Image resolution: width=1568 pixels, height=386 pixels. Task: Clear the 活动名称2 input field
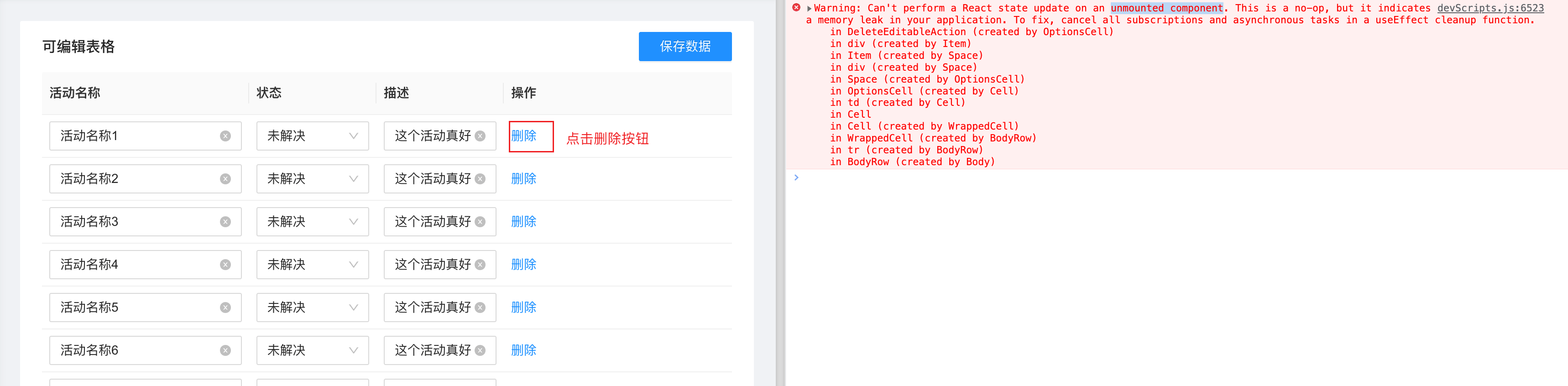coord(225,178)
